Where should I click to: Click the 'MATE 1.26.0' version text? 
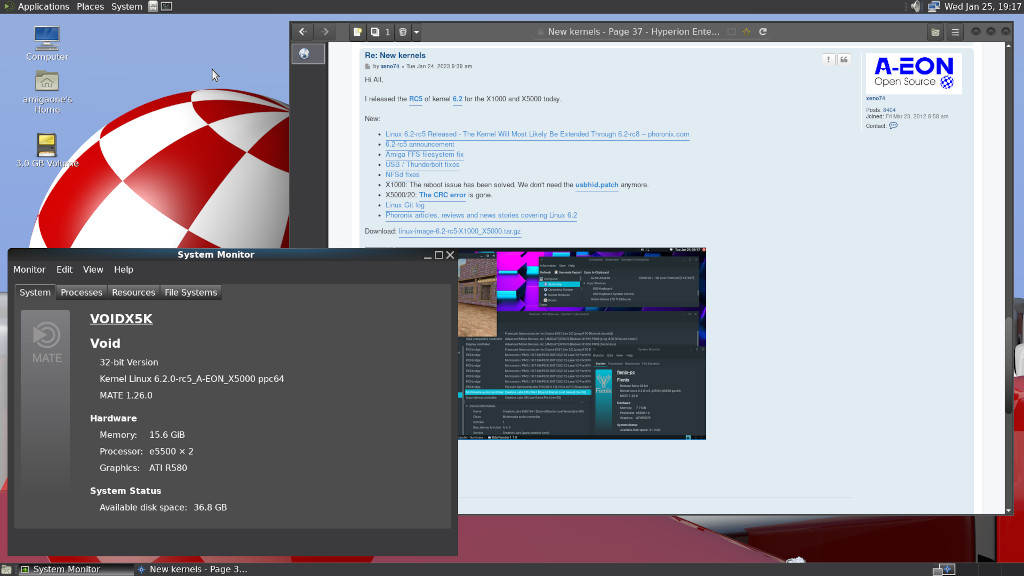(x=125, y=396)
